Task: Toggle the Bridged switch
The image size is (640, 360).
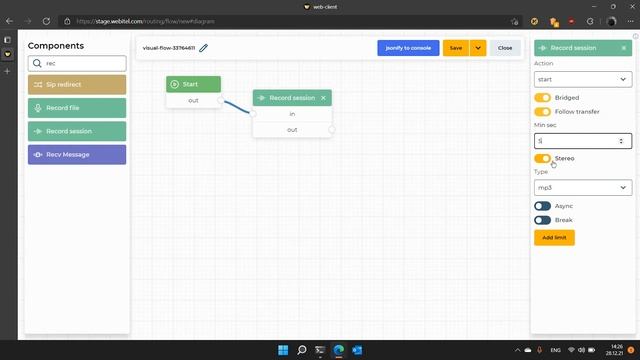Action: (542, 98)
